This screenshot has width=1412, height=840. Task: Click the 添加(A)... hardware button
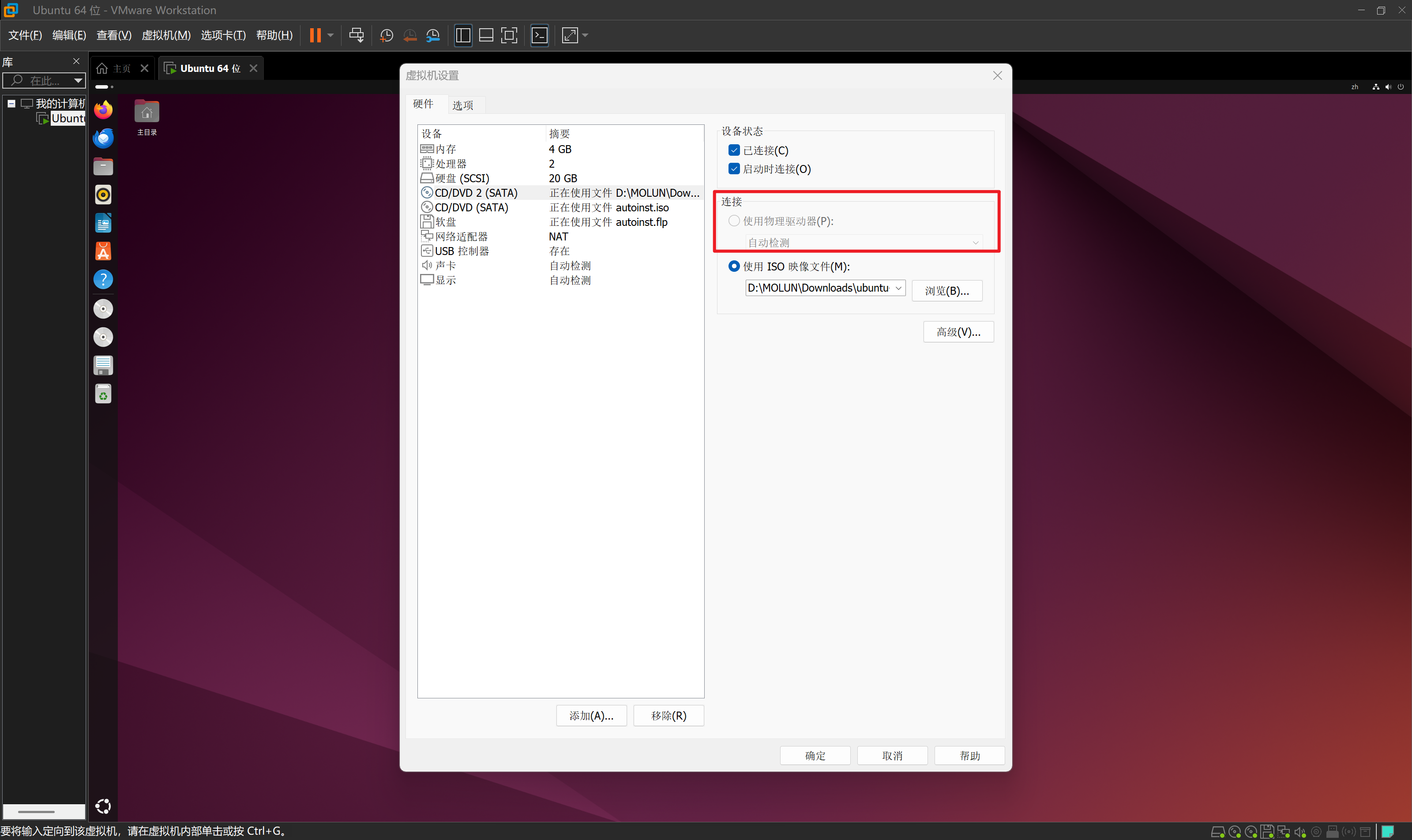tap(591, 716)
